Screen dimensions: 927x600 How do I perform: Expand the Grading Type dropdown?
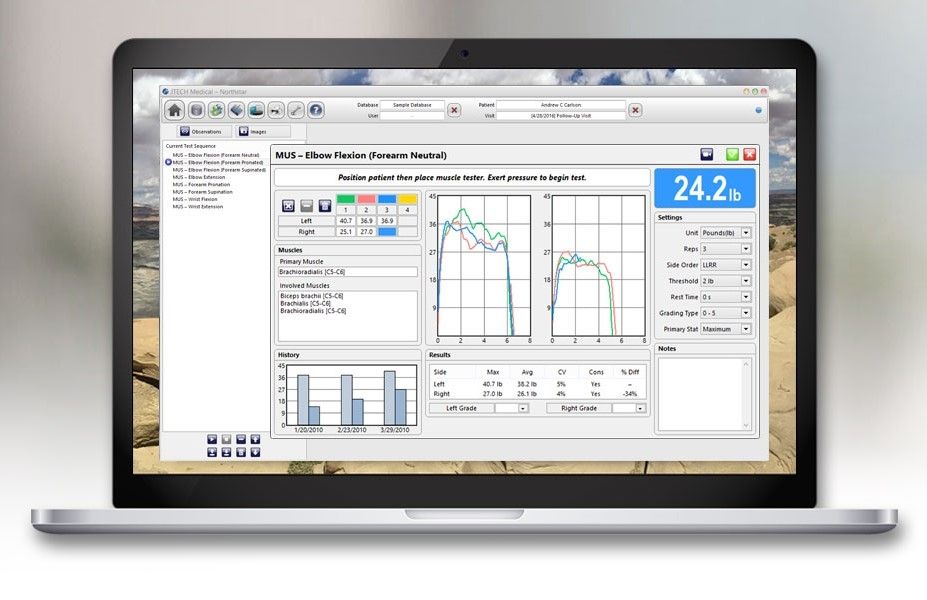(746, 313)
